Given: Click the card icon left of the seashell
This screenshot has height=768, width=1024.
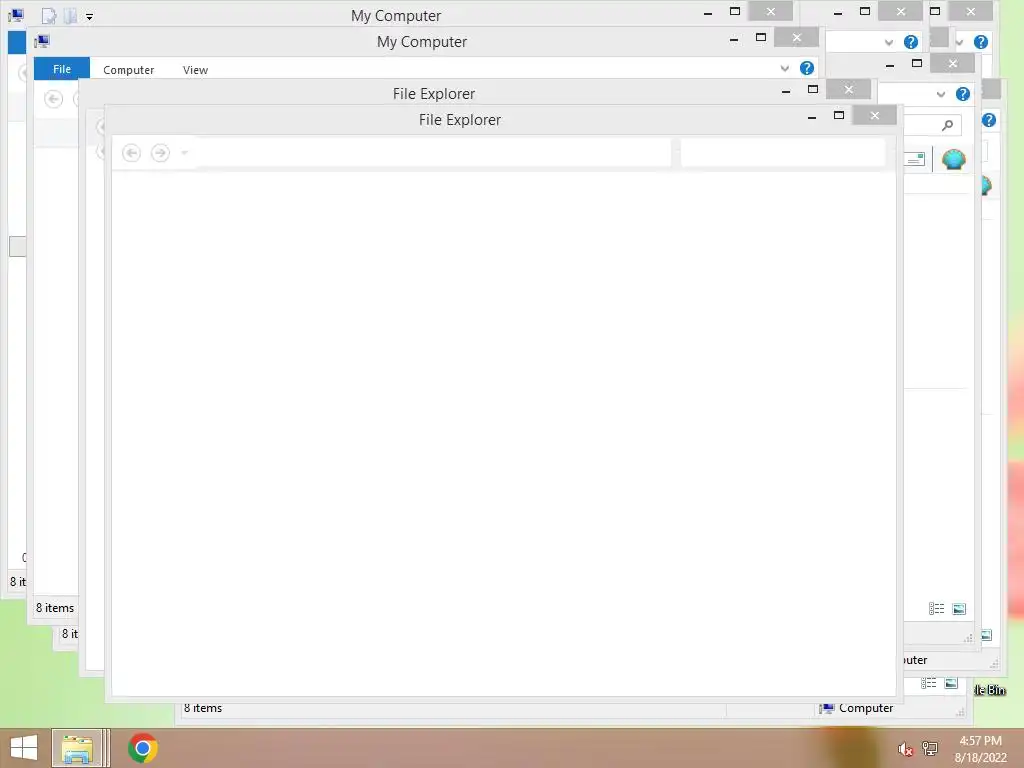Looking at the screenshot, I should (915, 159).
